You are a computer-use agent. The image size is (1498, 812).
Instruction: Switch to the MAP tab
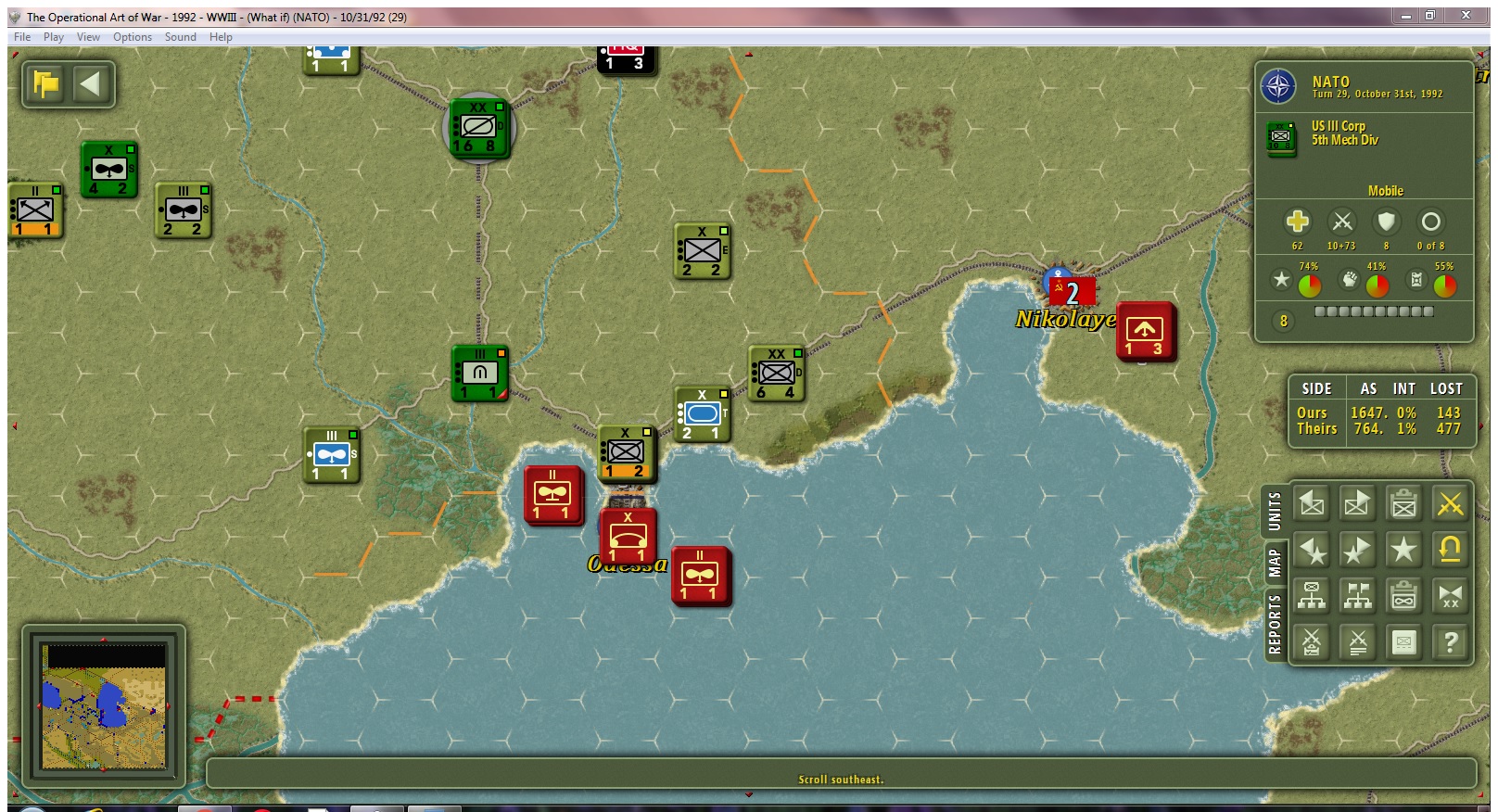pyautogui.click(x=1275, y=563)
